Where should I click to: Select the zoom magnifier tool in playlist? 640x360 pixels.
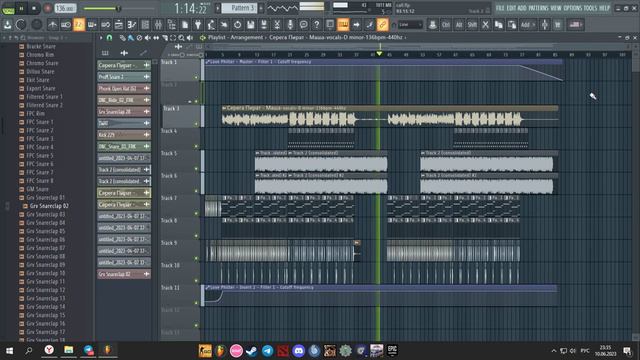pyautogui.click(x=181, y=38)
